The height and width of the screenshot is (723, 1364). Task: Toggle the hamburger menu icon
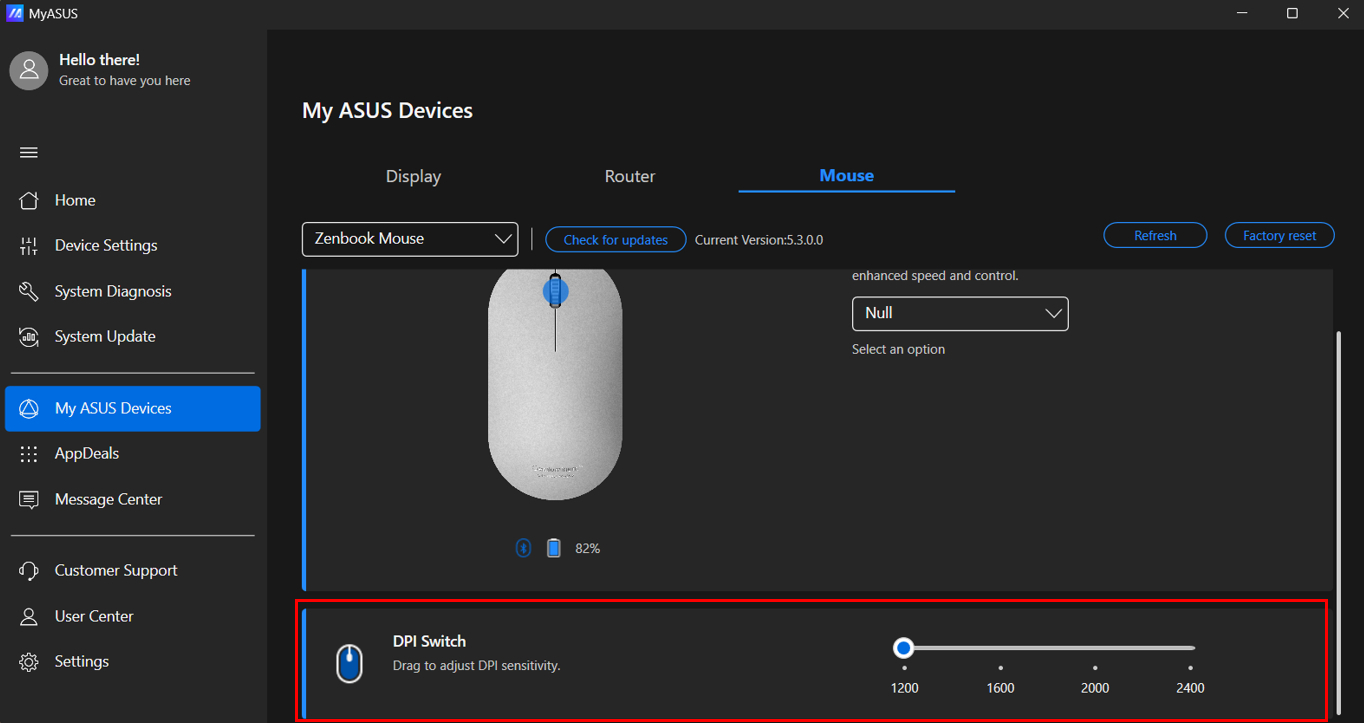point(29,153)
